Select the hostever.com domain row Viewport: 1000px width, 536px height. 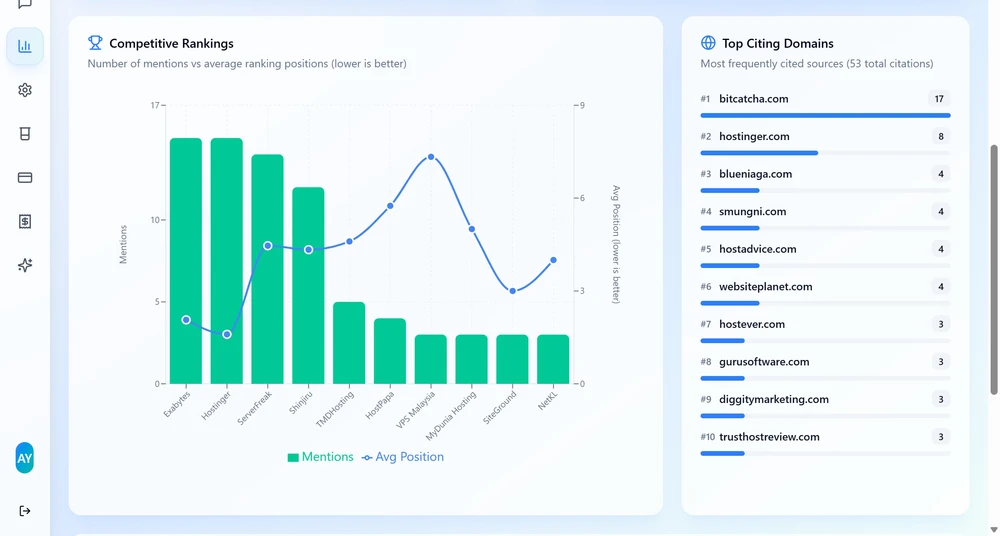[x=825, y=331]
